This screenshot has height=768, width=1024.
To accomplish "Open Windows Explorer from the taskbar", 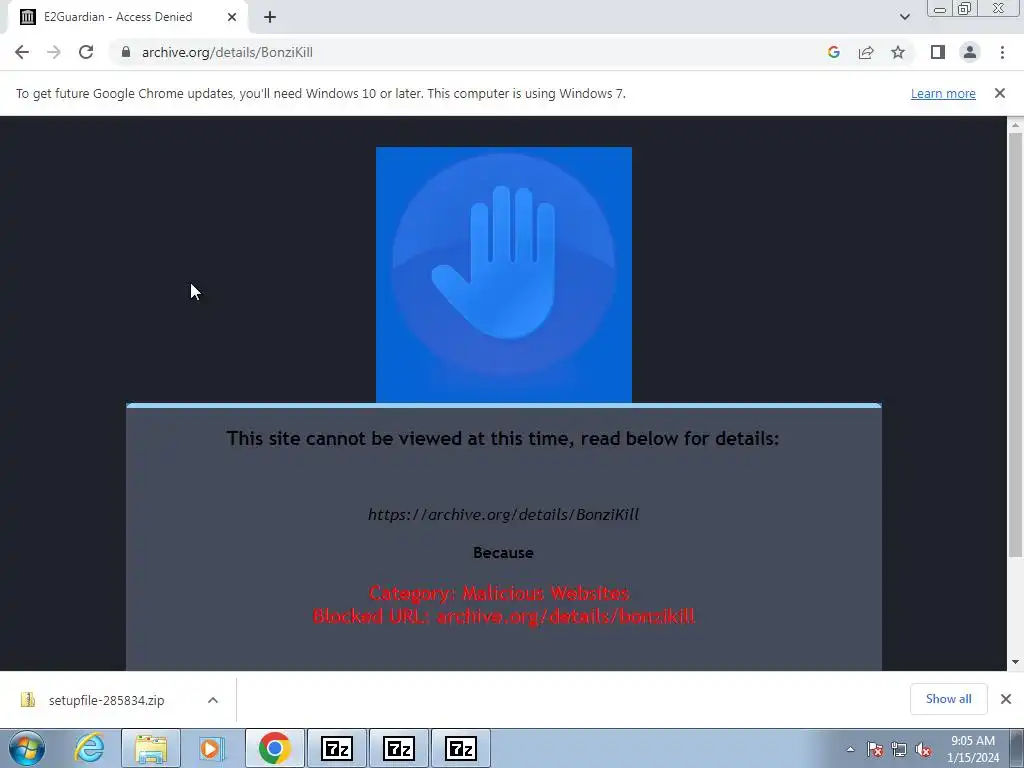I will (x=151, y=748).
